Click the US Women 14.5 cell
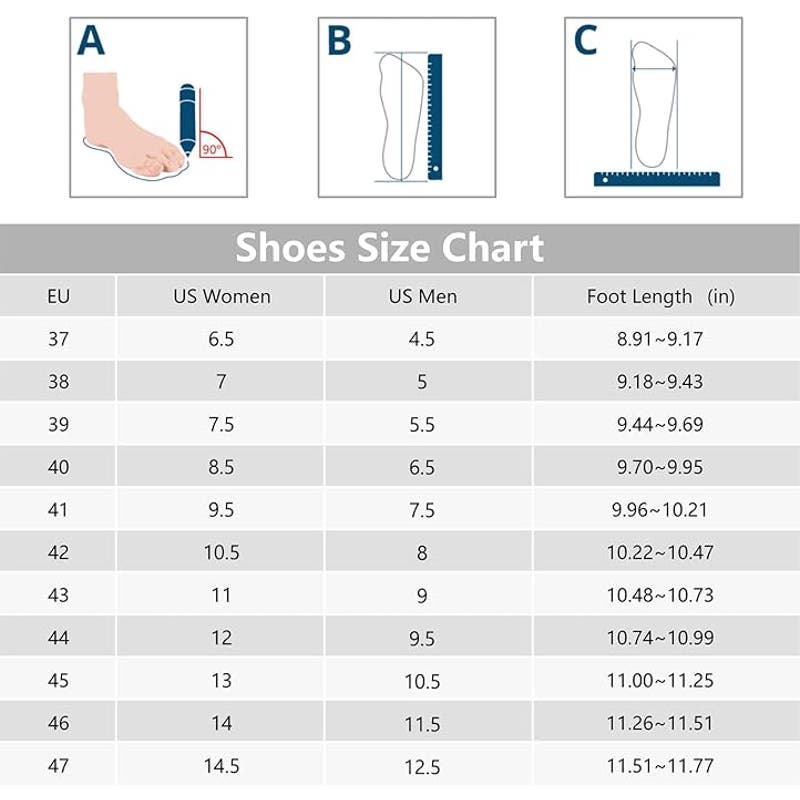 [222, 766]
